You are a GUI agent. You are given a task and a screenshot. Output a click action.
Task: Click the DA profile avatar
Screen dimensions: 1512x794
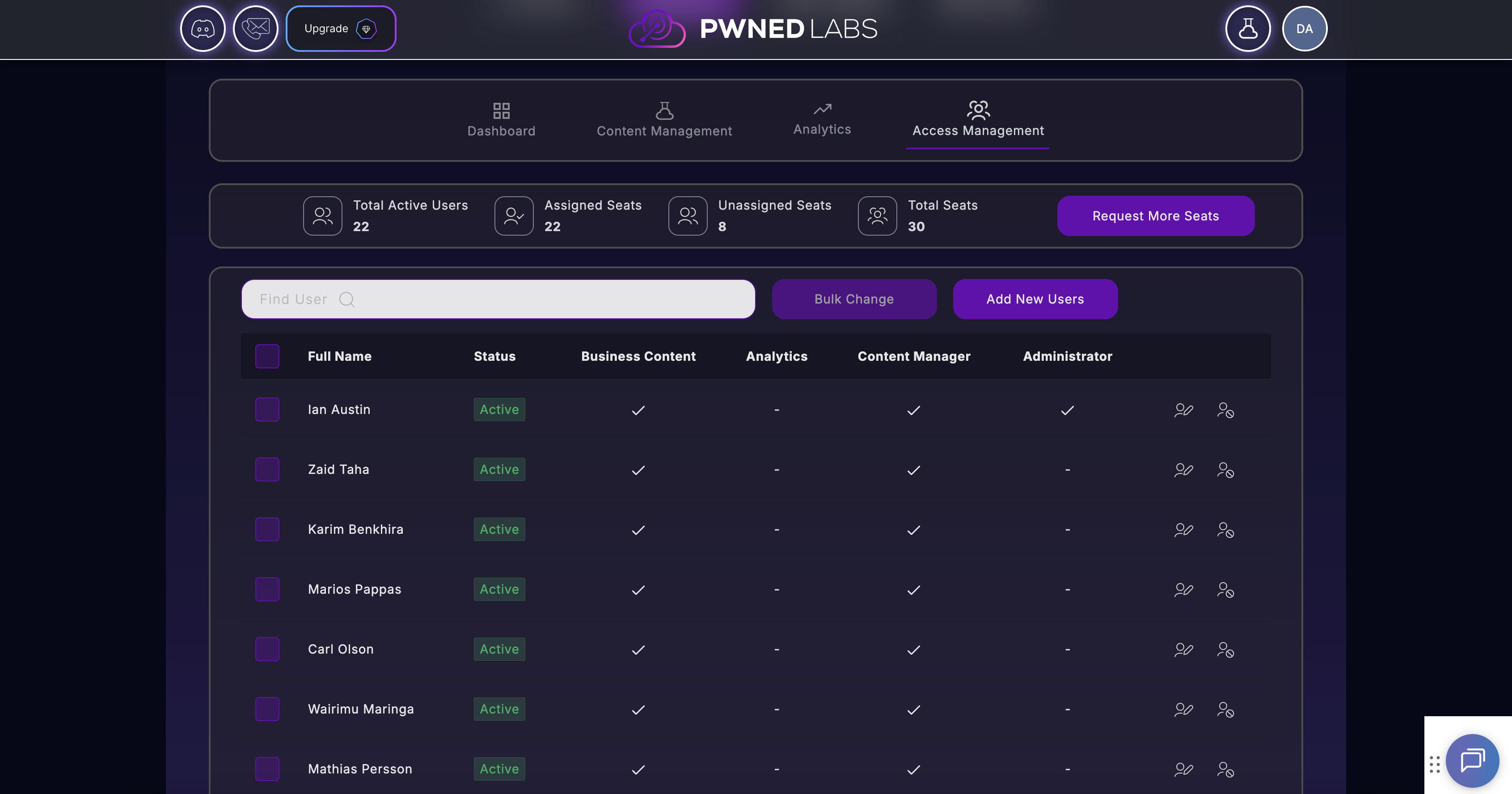(x=1304, y=29)
